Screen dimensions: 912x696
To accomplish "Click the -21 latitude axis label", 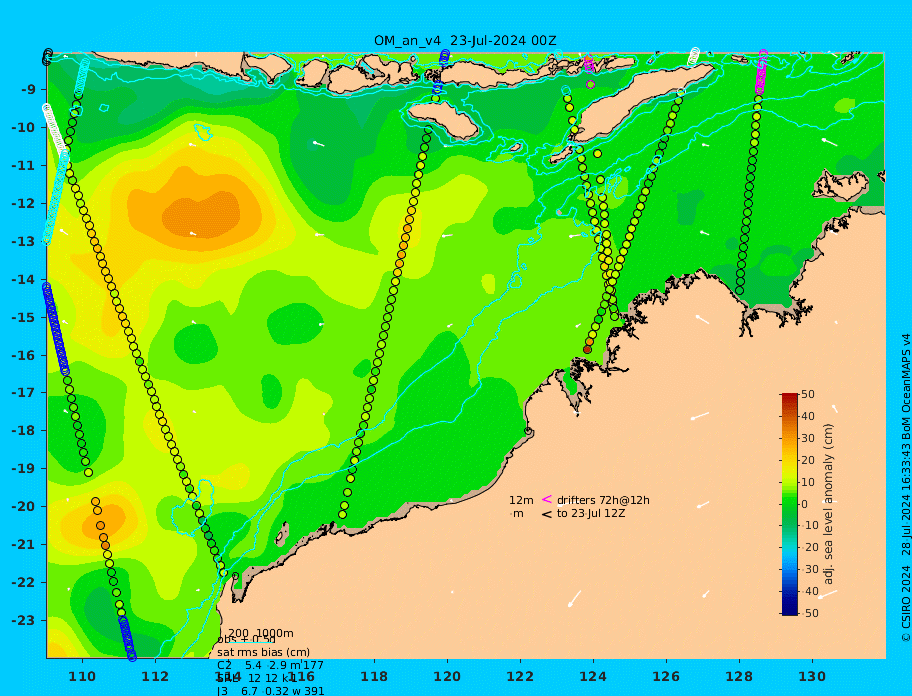I will 23,545.
